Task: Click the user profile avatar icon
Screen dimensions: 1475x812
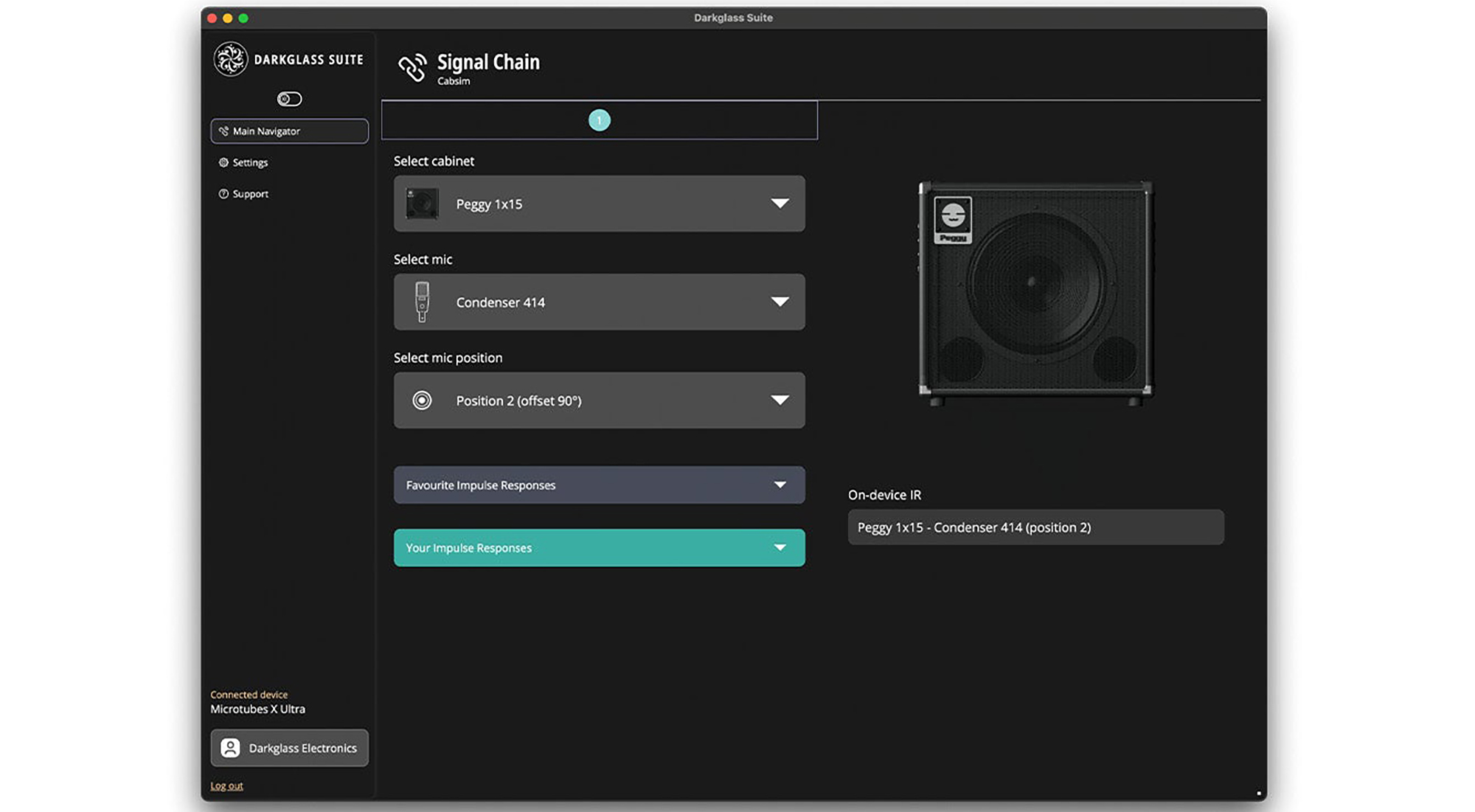Action: pos(230,748)
